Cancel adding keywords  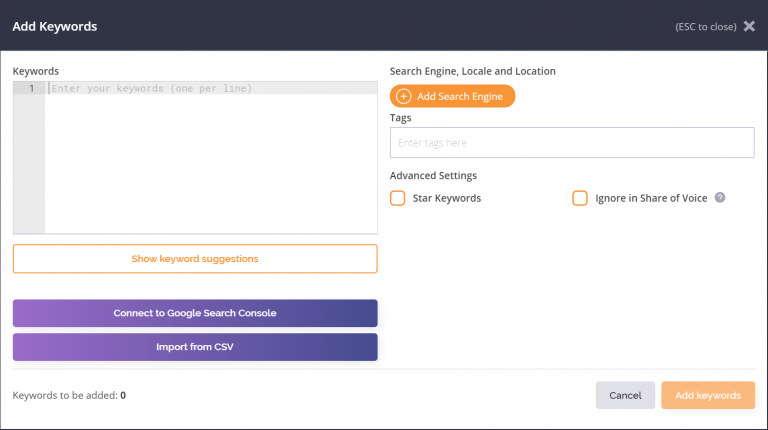625,395
